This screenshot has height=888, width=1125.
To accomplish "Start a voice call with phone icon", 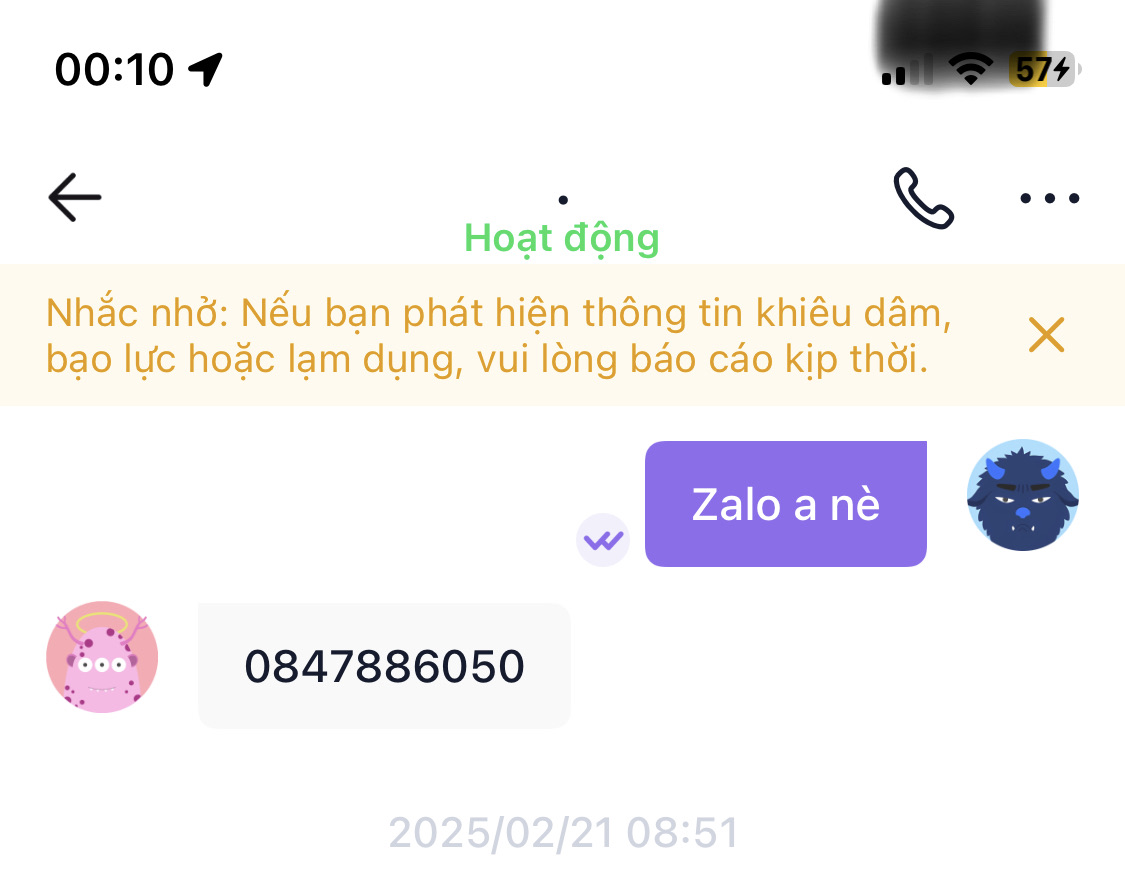I will tap(923, 198).
